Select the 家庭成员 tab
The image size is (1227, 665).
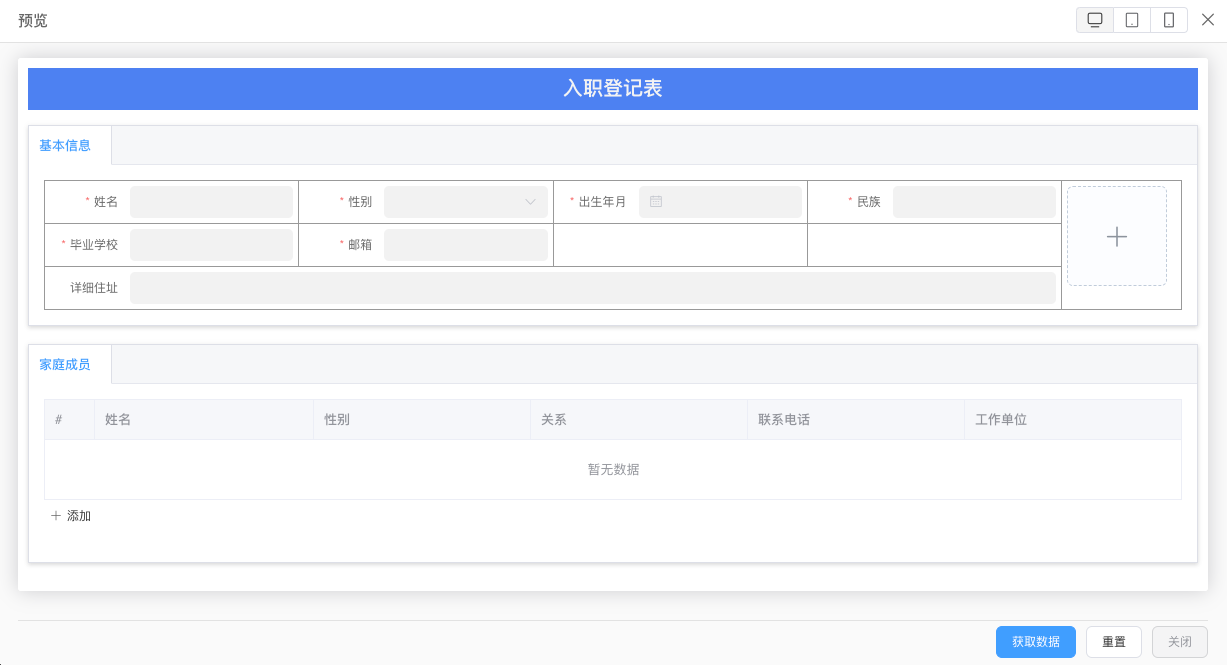click(66, 364)
